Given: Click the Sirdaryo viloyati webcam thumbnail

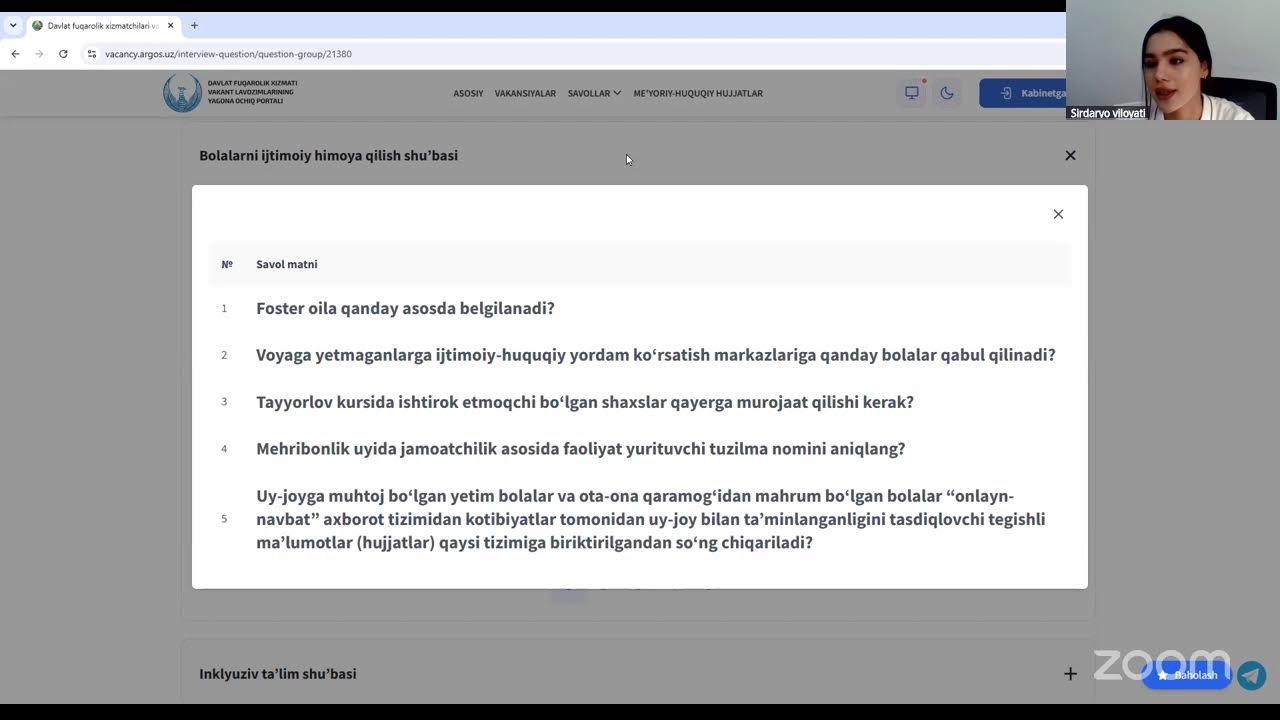Looking at the screenshot, I should (x=1173, y=60).
